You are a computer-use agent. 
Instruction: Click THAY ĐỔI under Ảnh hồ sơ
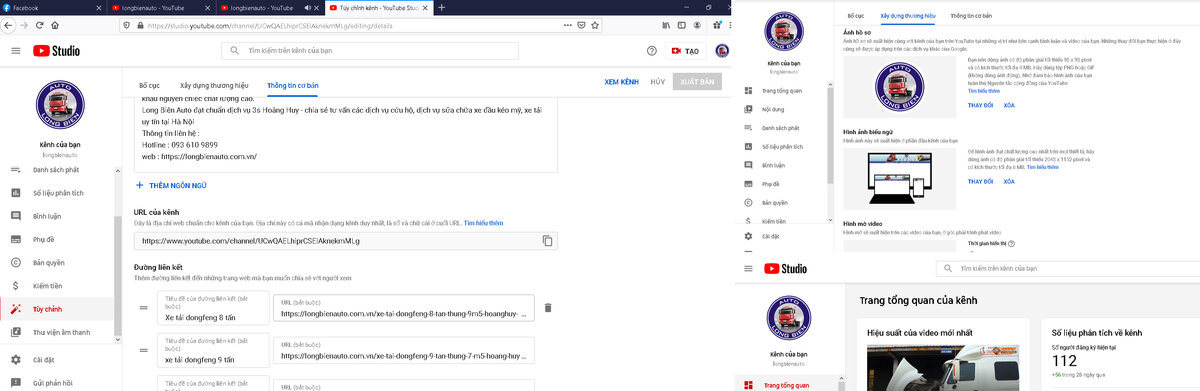980,105
